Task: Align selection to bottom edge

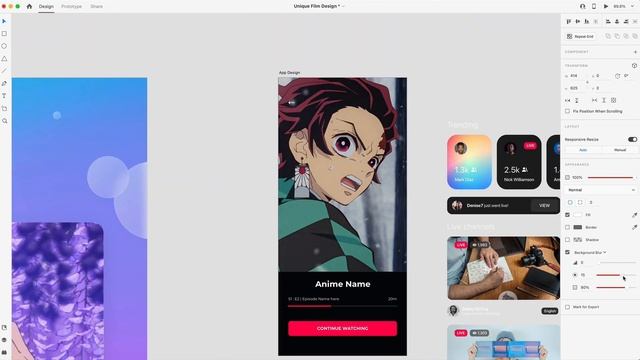Action: coord(587,21)
